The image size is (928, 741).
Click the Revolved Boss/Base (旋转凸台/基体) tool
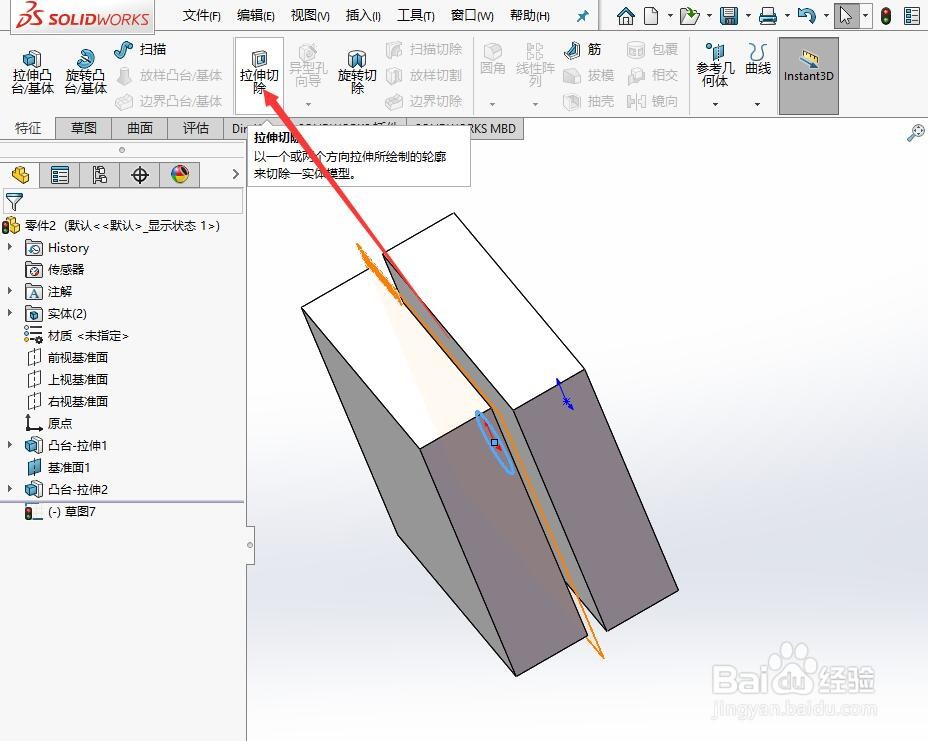[85, 72]
